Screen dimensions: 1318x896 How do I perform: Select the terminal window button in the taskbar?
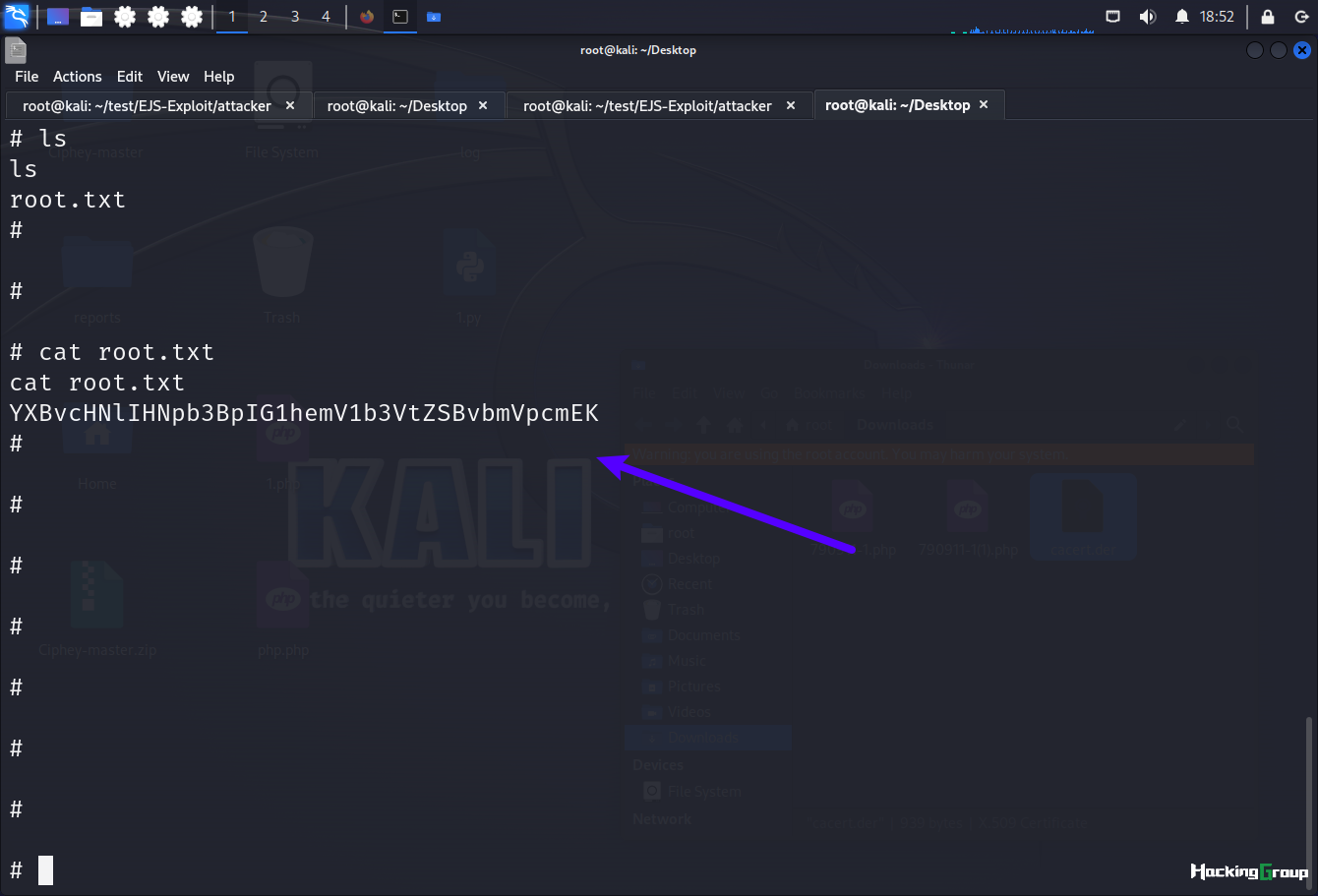coord(400,17)
